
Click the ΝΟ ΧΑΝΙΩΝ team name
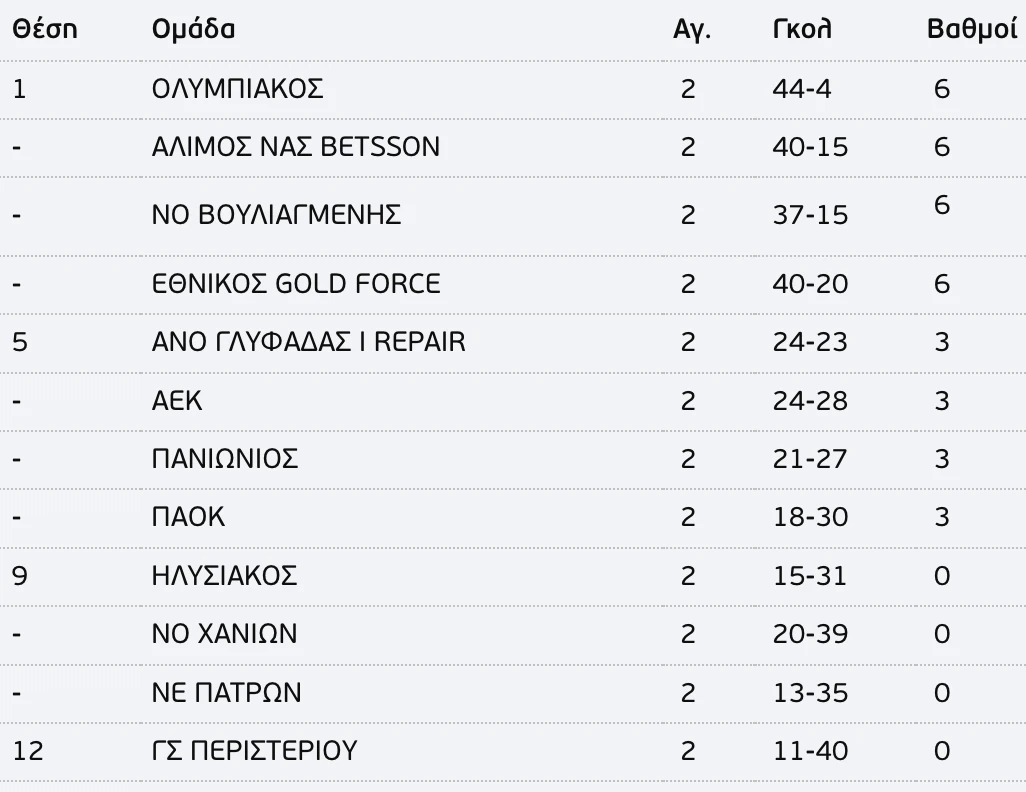pyautogui.click(x=224, y=634)
